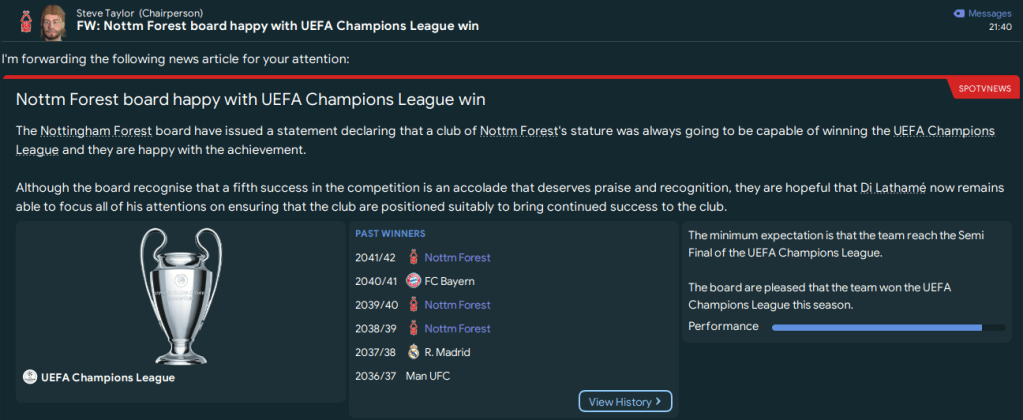
Task: Click the Champions League trophy image
Action: [x=180, y=295]
